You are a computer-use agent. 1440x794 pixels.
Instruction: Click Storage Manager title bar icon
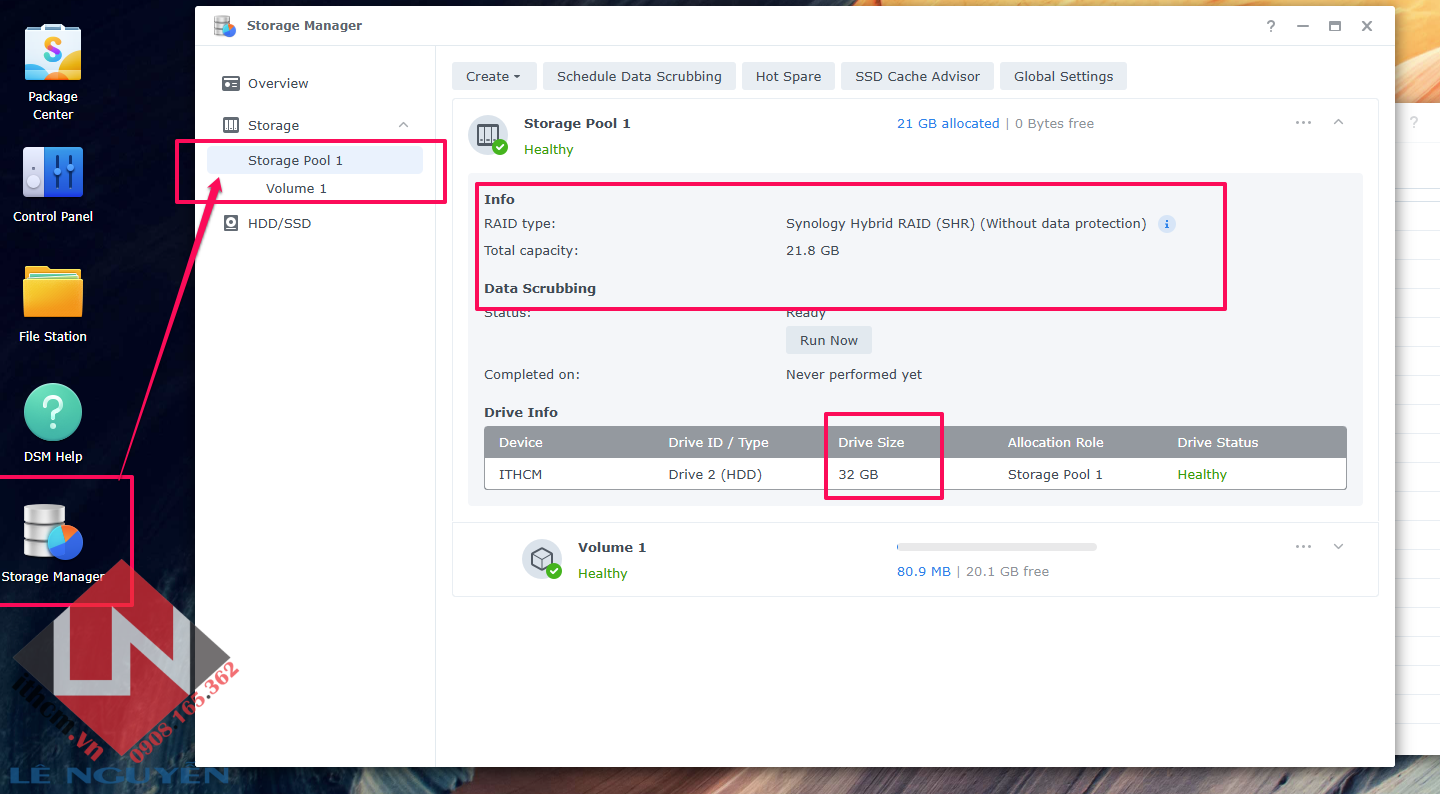tap(225, 26)
